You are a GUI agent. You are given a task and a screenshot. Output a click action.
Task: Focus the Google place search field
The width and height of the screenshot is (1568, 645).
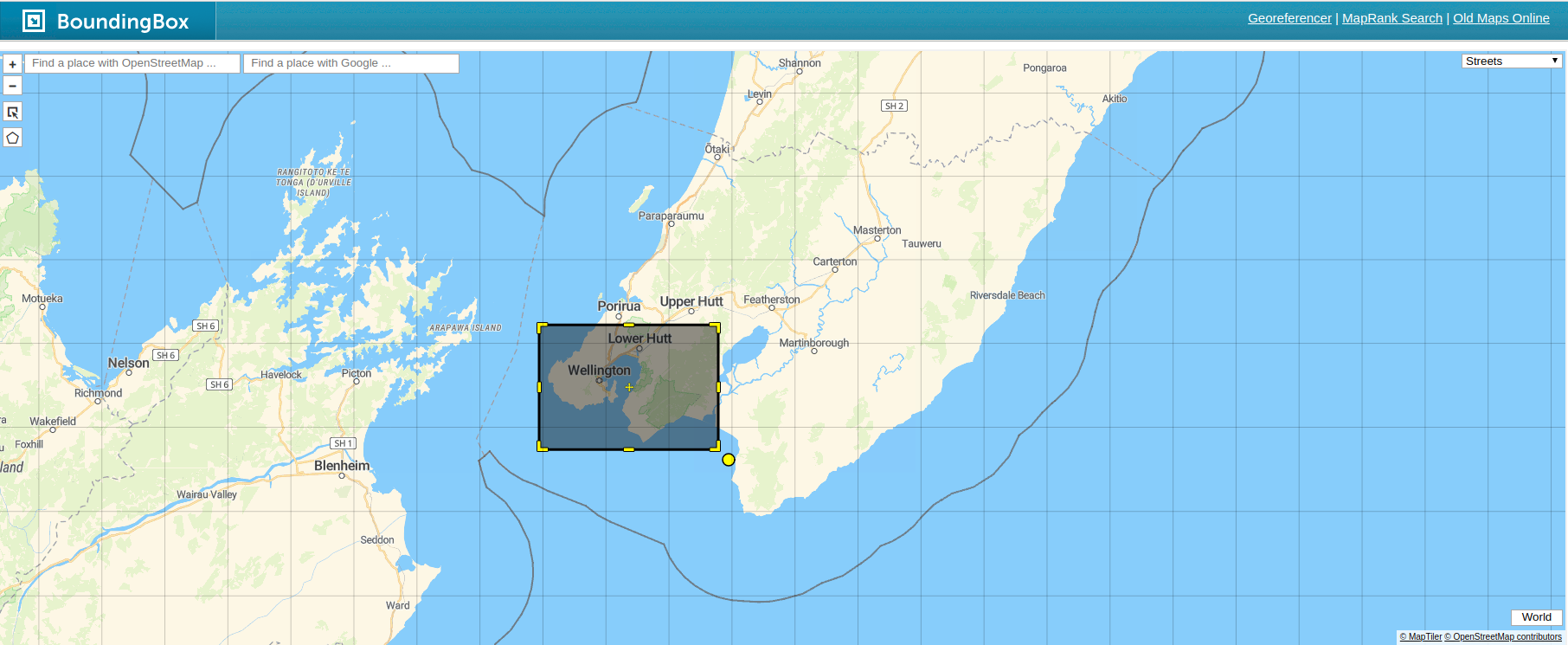[351, 63]
